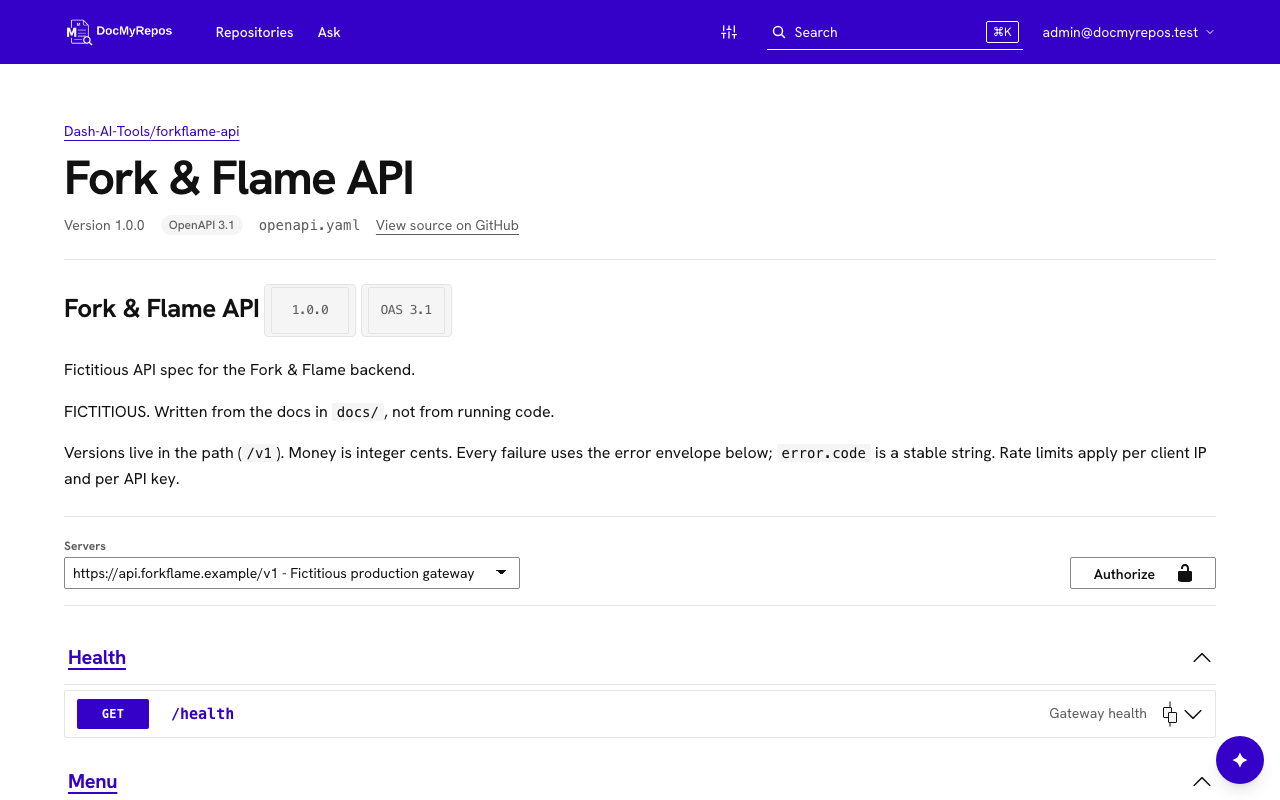The height and width of the screenshot is (800, 1280).
Task: Click the Authorize button
Action: (x=1143, y=573)
